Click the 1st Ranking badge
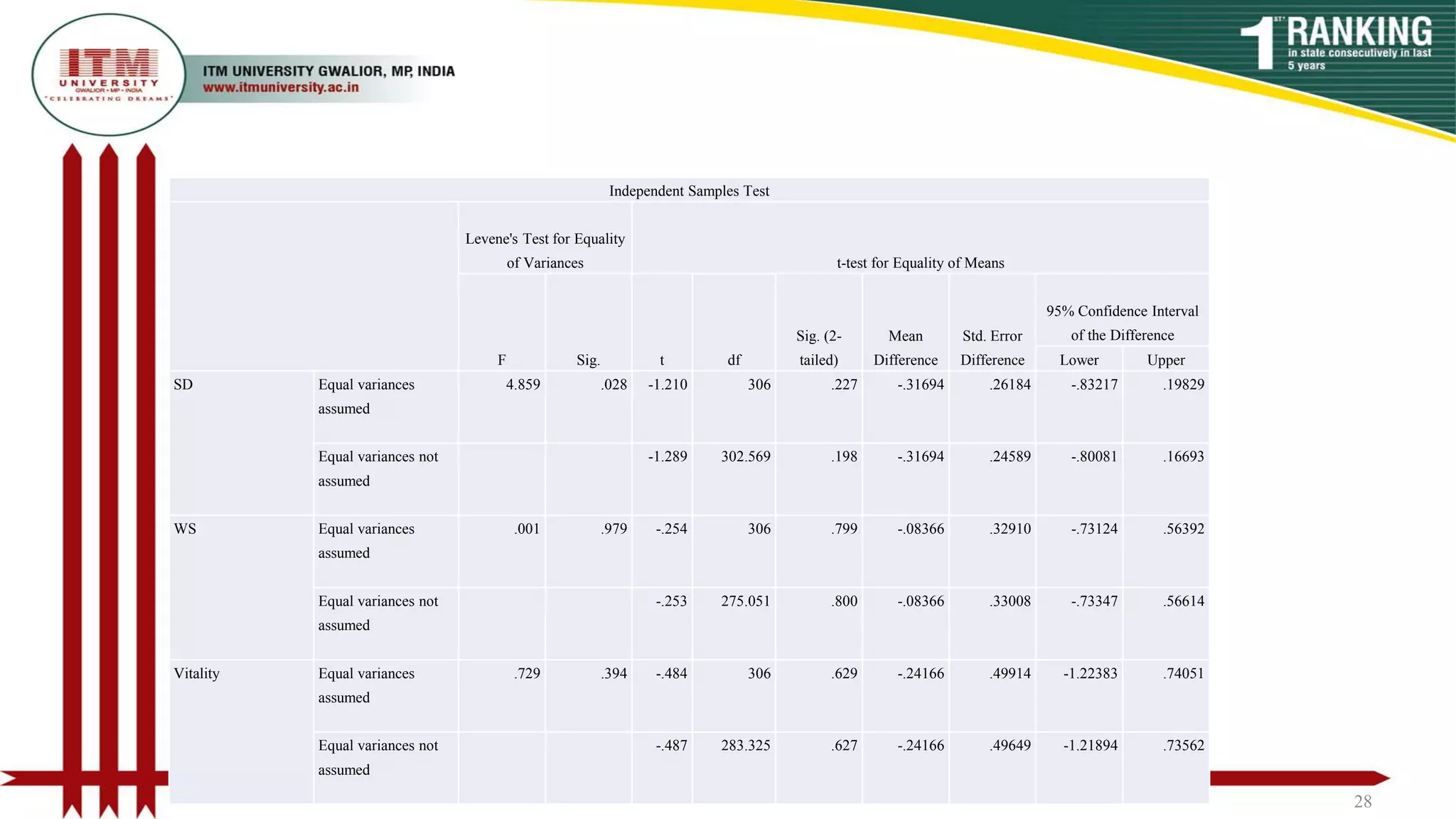Viewport: 1456px width, 819px height. pos(1337,44)
